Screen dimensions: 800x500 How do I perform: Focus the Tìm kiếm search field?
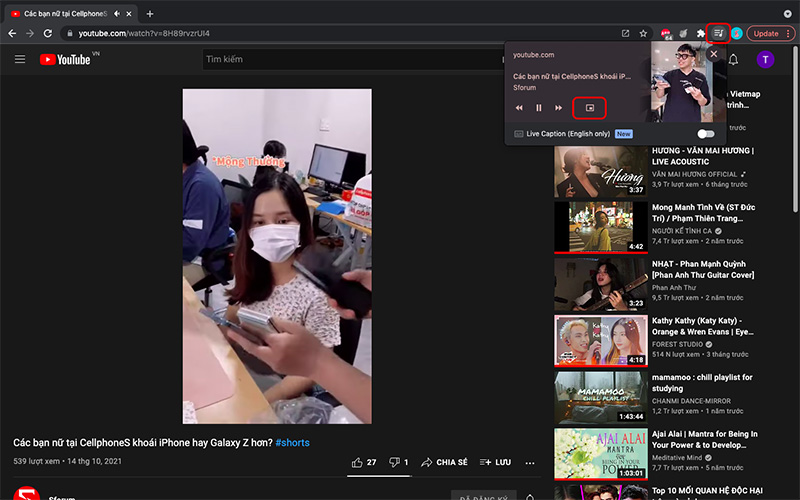tap(352, 59)
